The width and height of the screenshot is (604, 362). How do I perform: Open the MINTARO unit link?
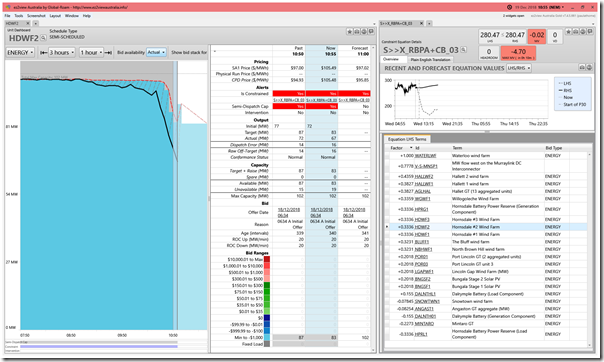(424, 323)
